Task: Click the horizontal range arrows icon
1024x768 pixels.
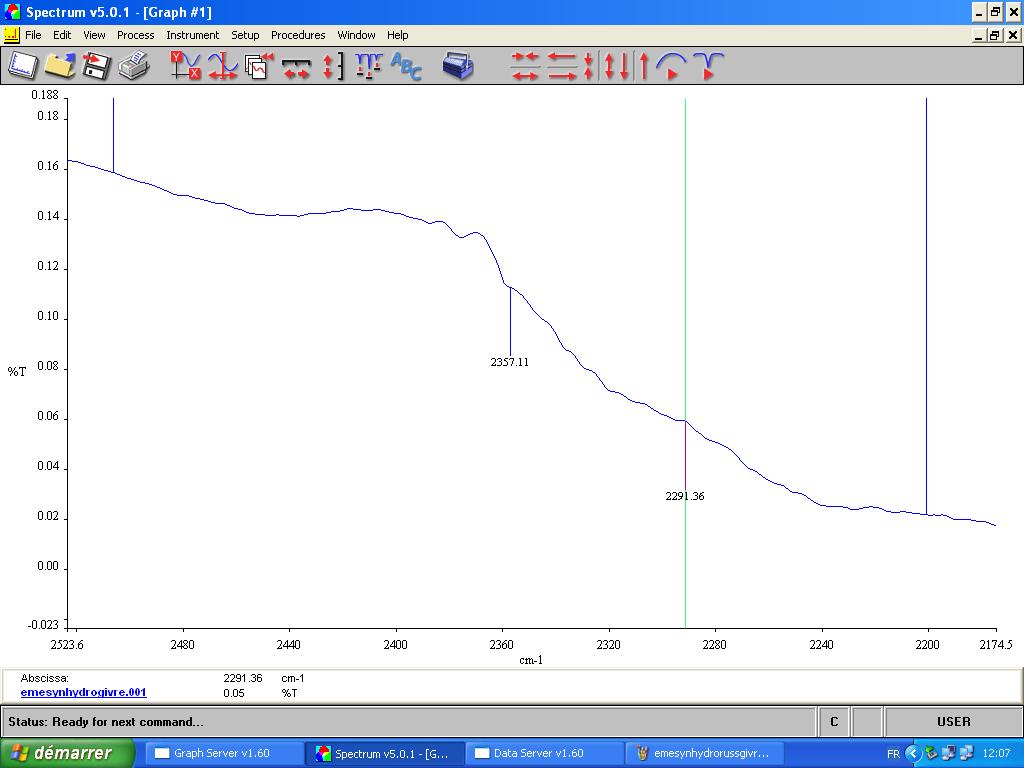Action: (296, 66)
